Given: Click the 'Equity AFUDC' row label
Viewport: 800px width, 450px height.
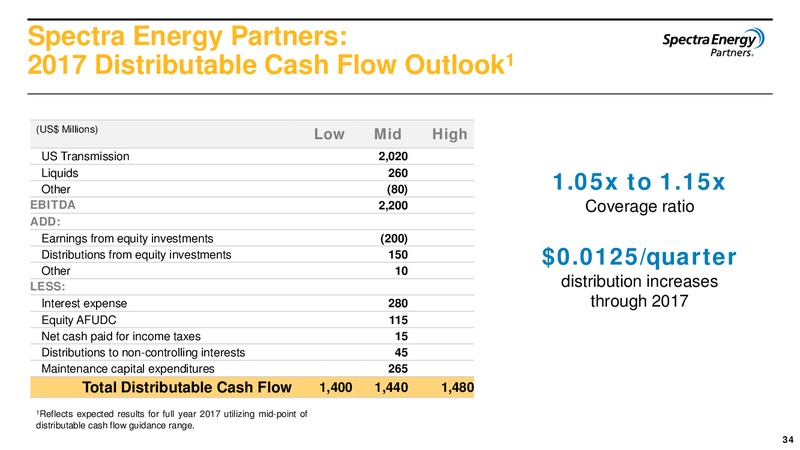Looking at the screenshot, I should pos(79,320).
